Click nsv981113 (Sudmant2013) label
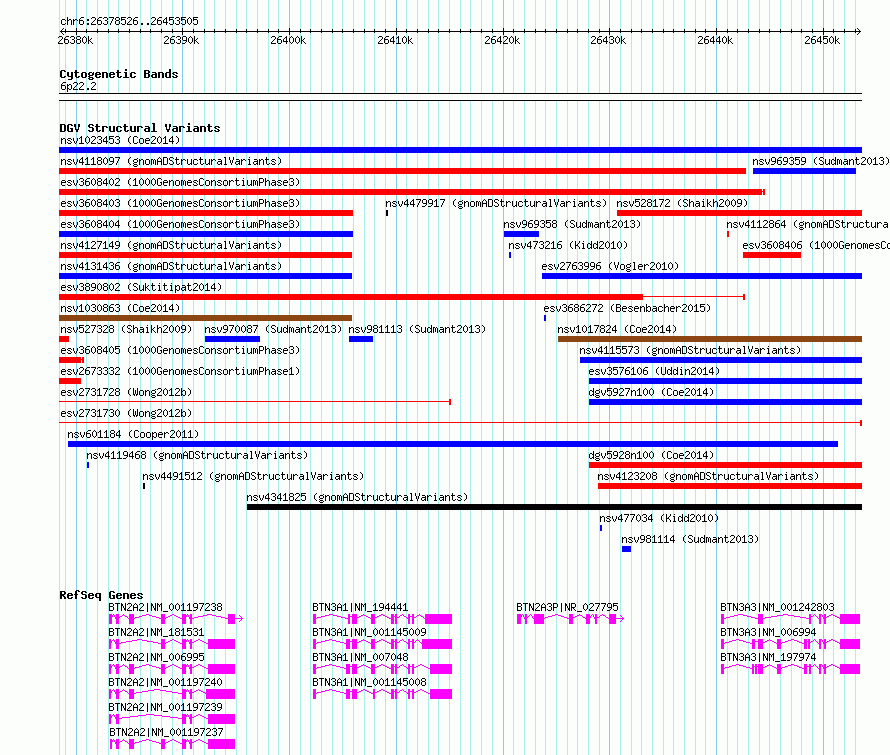The image size is (890, 755). 417,329
